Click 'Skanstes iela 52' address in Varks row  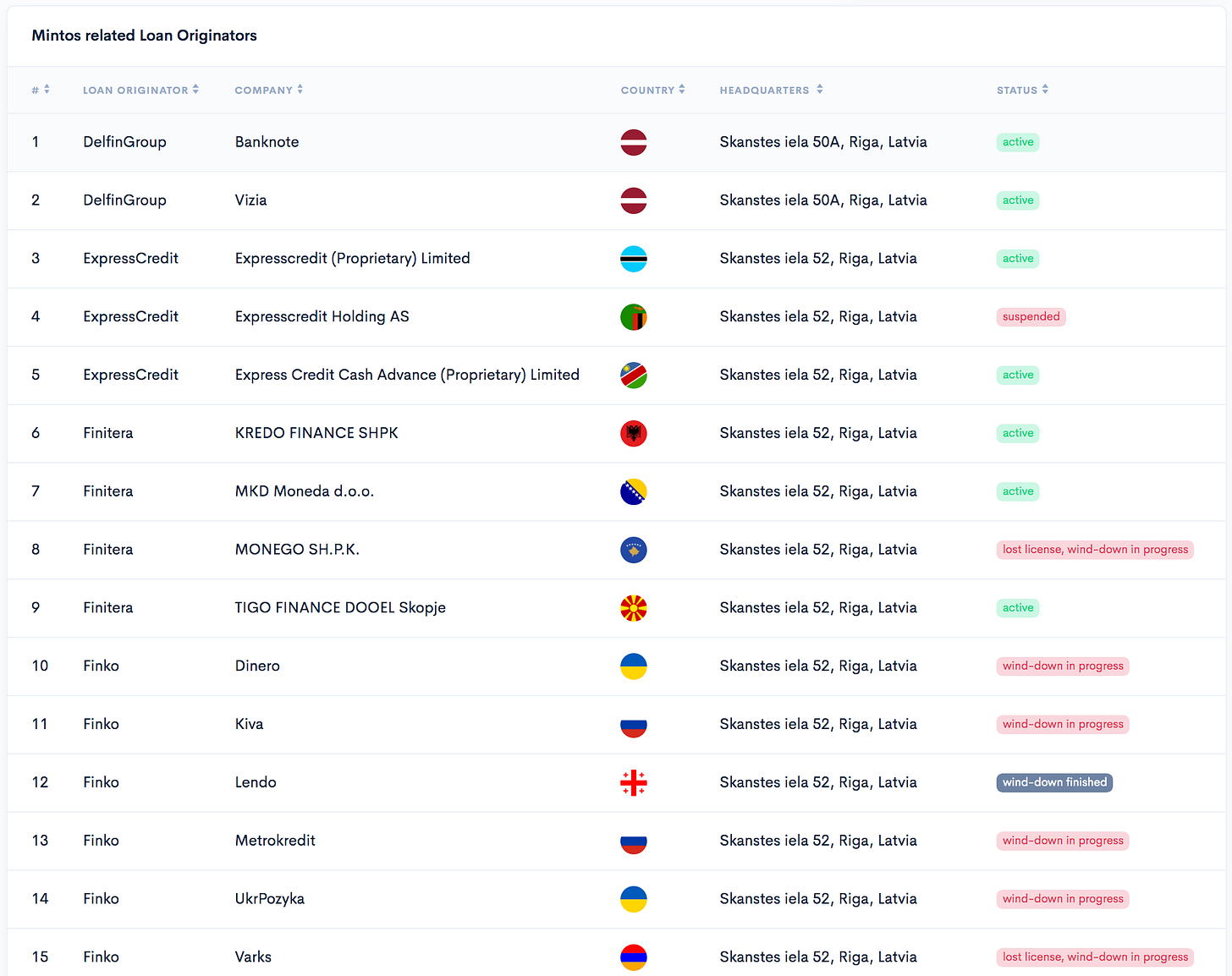(817, 957)
